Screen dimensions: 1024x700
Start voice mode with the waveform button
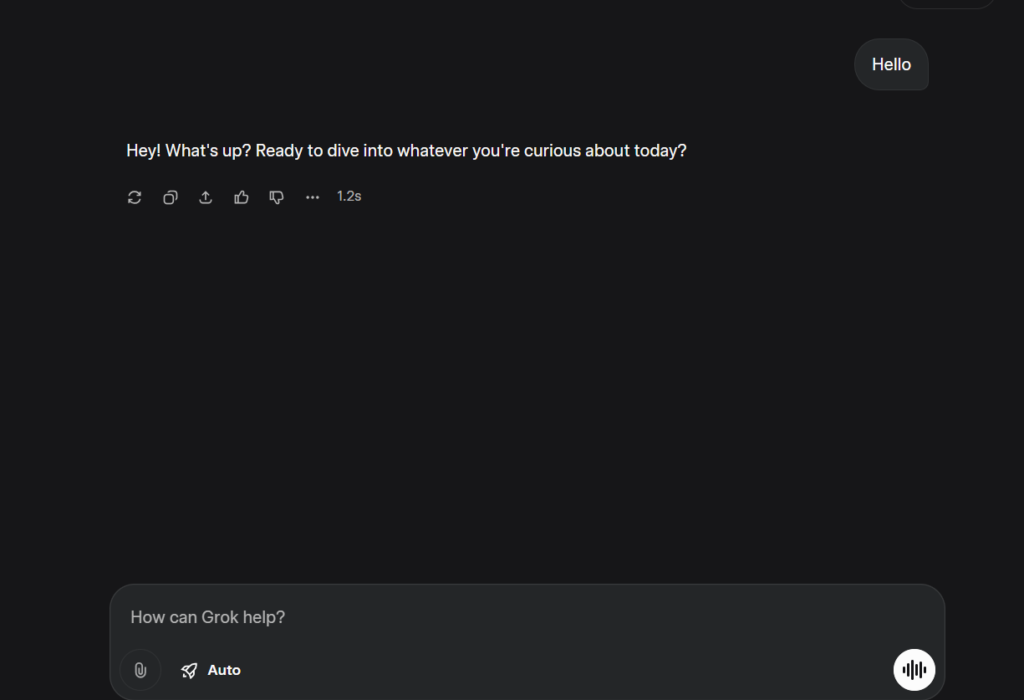point(914,670)
